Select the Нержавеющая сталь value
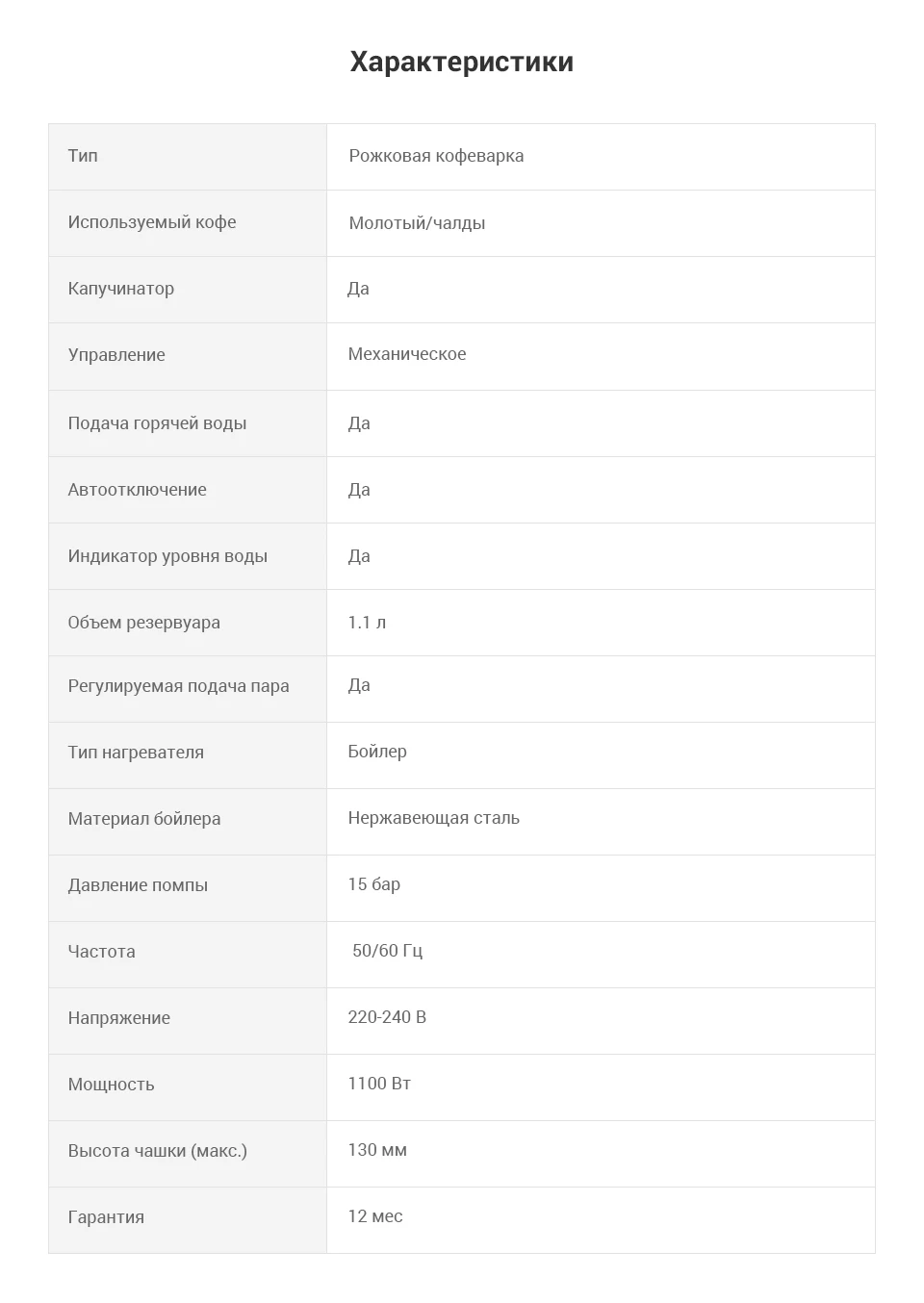 click(434, 818)
